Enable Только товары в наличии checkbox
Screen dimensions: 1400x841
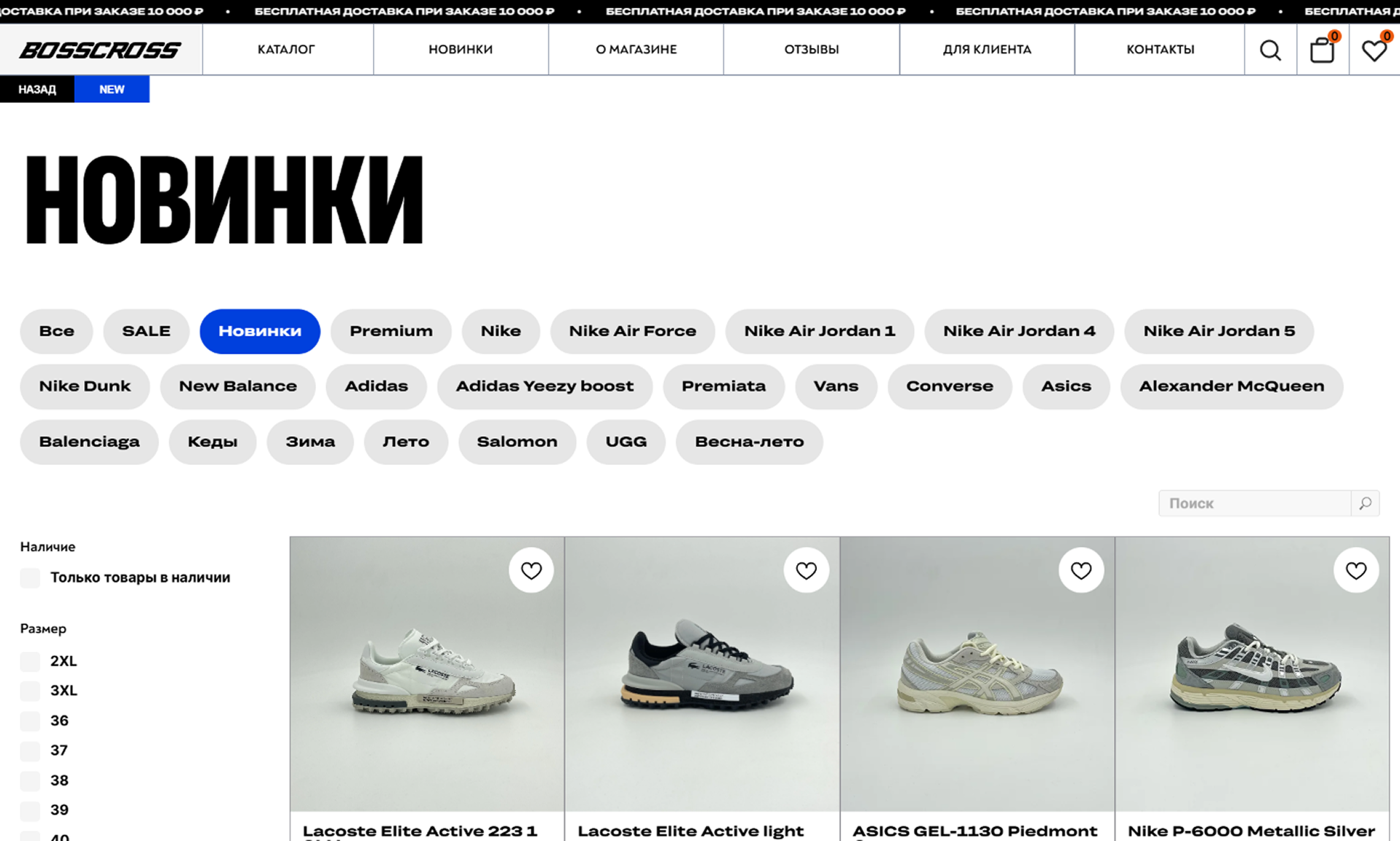pyautogui.click(x=30, y=577)
